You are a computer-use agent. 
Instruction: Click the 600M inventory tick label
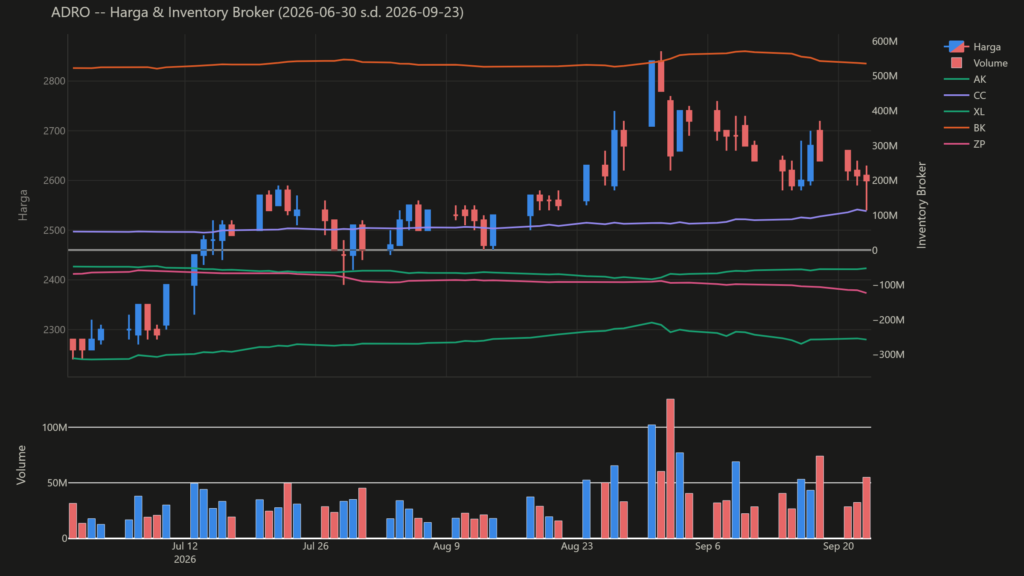click(885, 42)
